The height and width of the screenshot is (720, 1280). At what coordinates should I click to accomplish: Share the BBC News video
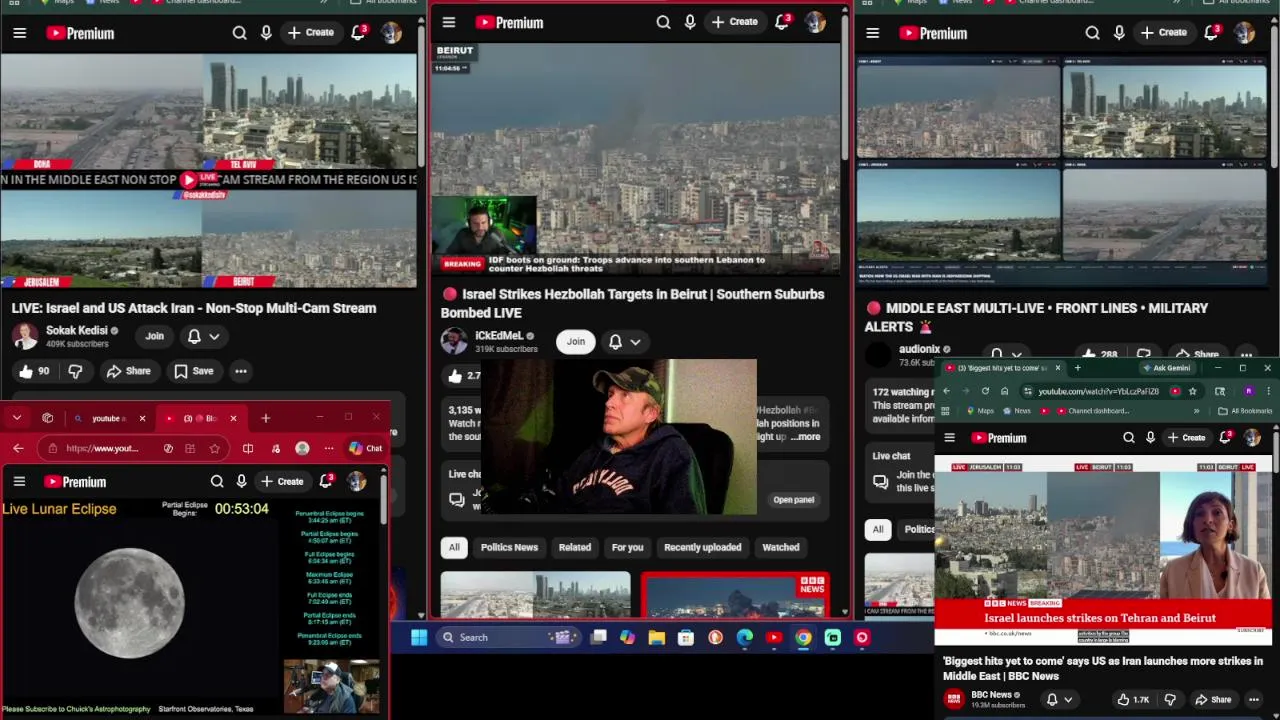(x=1213, y=700)
